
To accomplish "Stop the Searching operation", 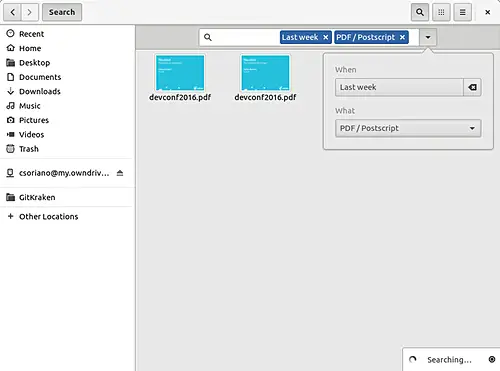I will point(492,359).
